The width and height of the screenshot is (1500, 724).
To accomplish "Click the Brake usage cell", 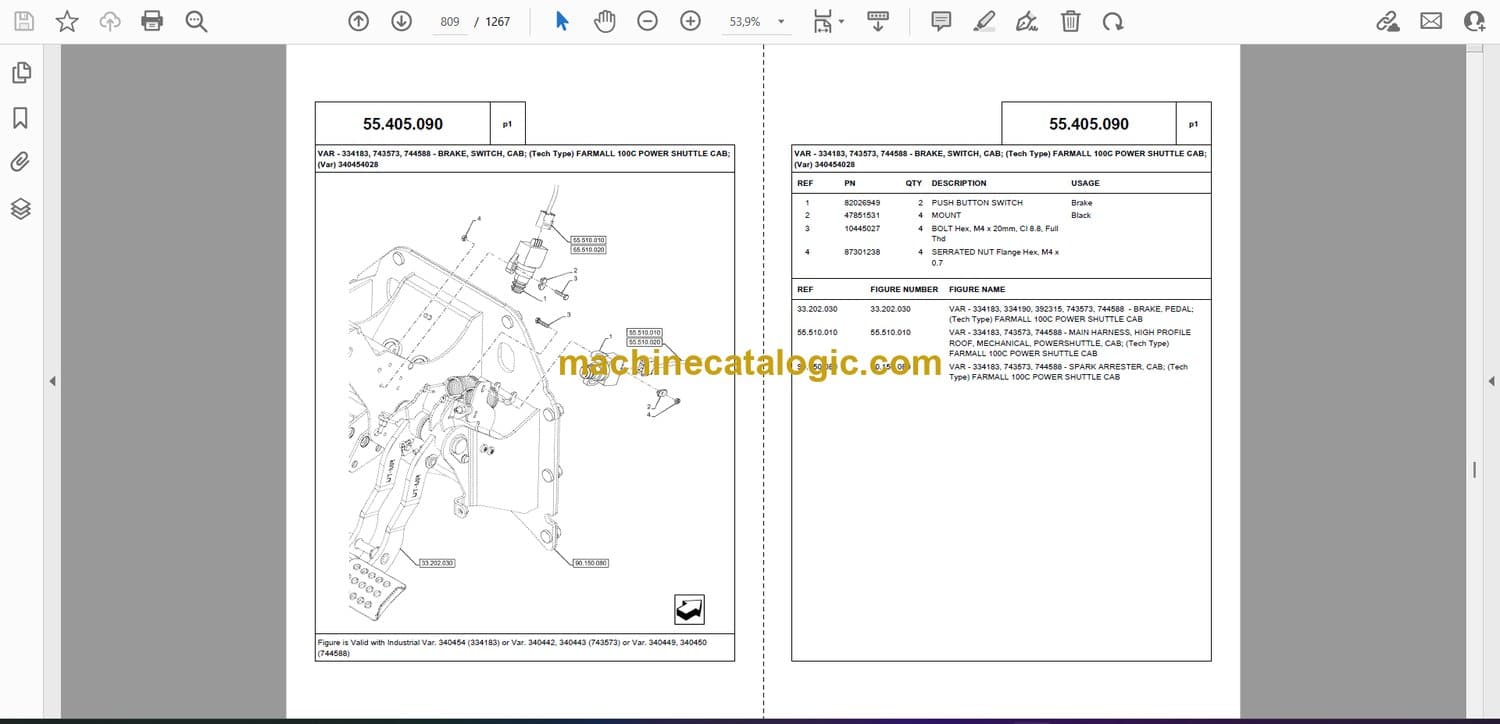I will (1082, 203).
